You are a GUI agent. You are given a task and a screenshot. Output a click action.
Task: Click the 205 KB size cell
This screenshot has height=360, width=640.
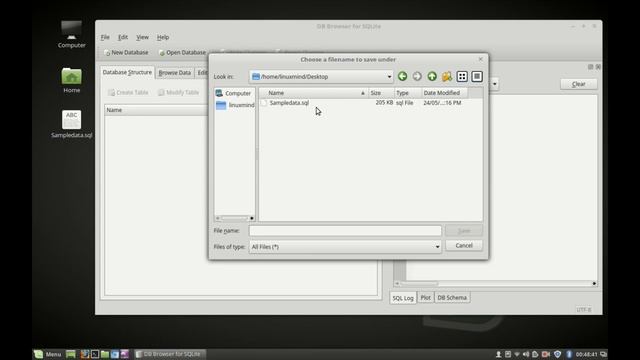[384, 103]
